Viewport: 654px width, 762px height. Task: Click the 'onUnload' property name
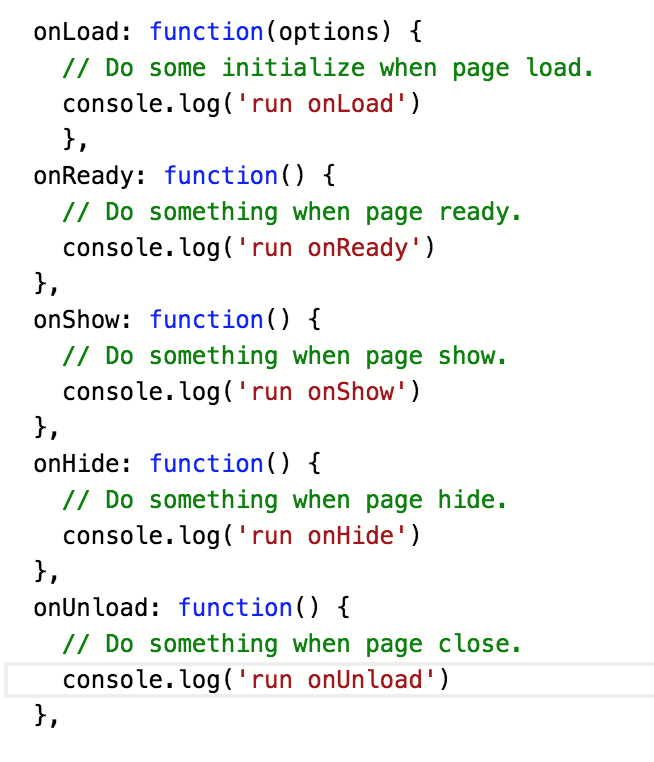90,608
